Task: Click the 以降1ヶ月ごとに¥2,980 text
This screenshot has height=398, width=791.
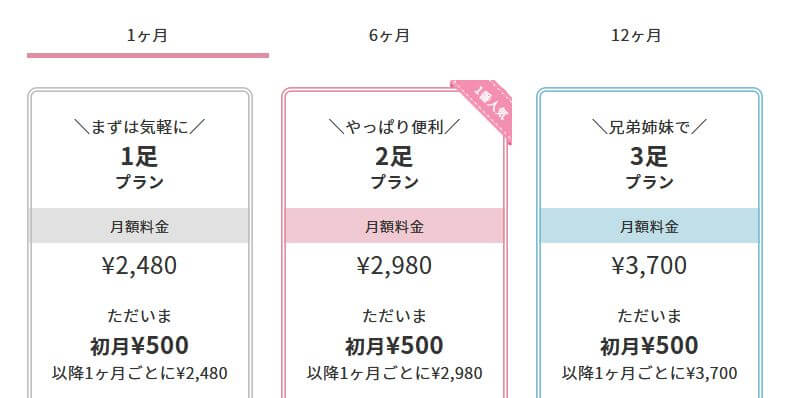Action: (x=394, y=373)
